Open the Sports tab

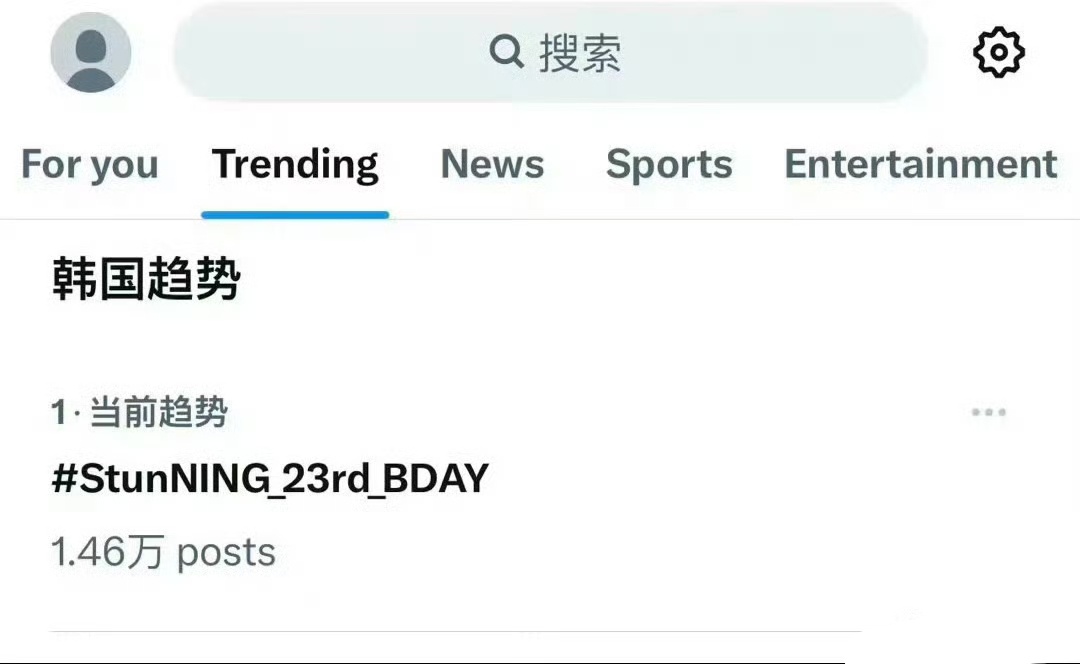(x=669, y=164)
